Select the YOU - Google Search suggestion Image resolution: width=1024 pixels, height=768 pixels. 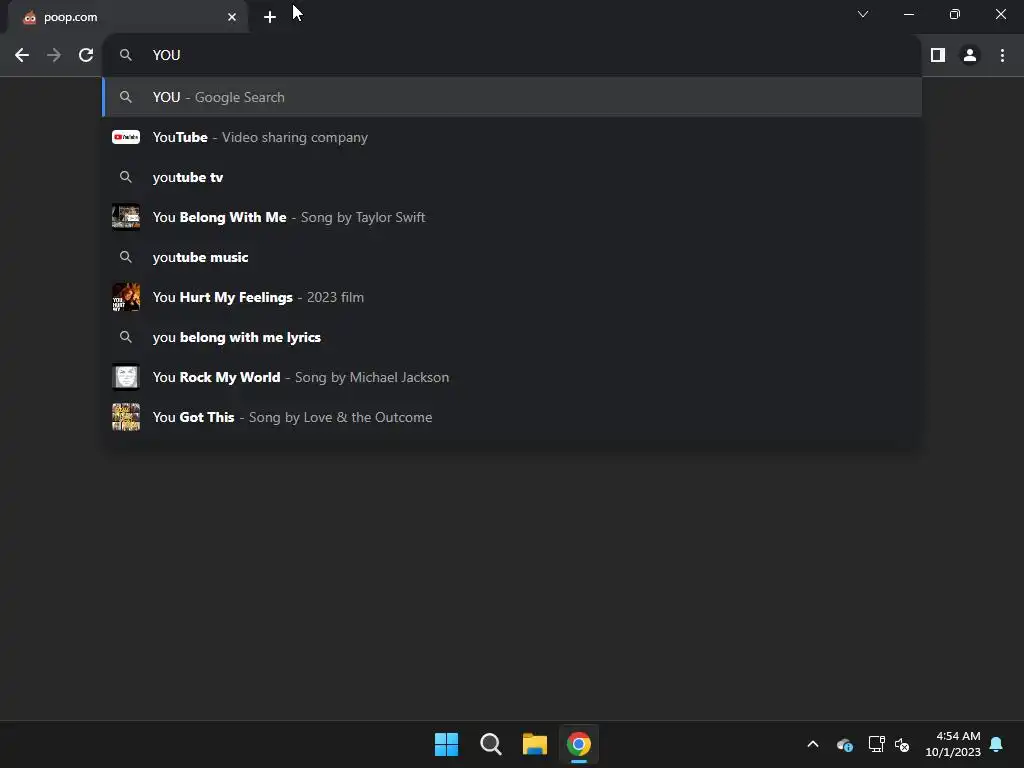pyautogui.click(x=512, y=97)
